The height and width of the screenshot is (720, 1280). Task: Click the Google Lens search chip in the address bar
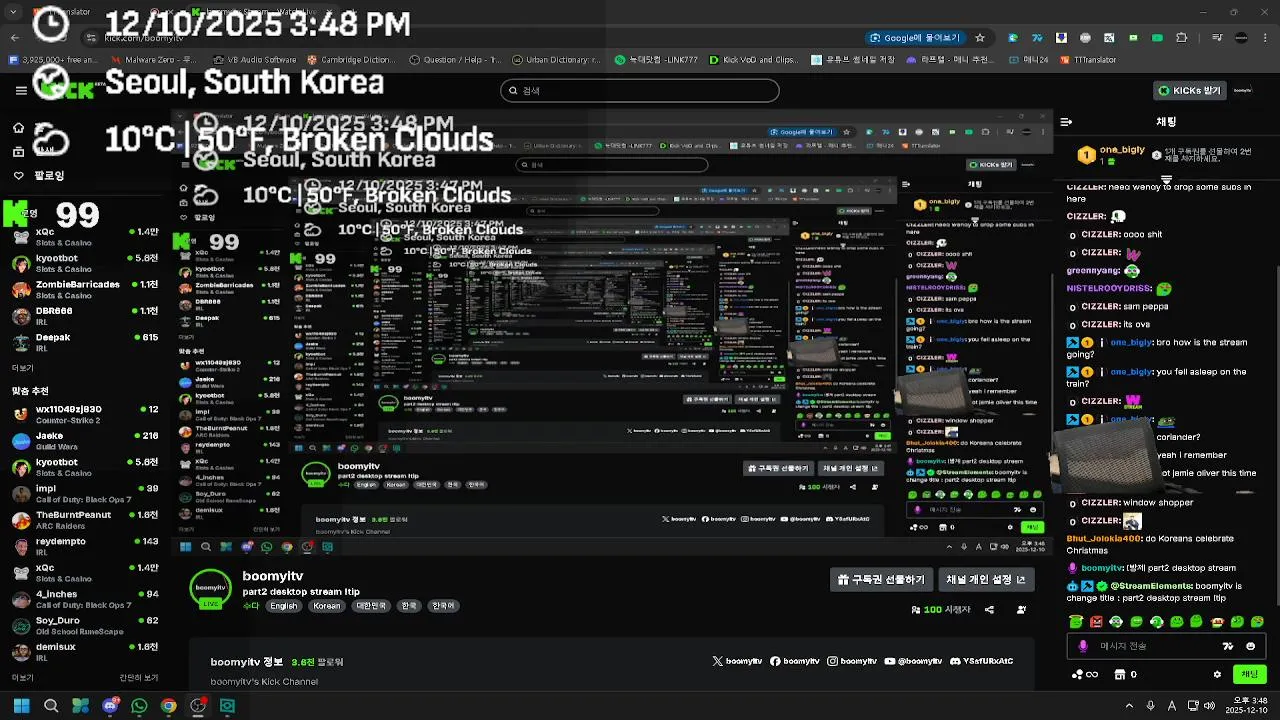click(915, 38)
